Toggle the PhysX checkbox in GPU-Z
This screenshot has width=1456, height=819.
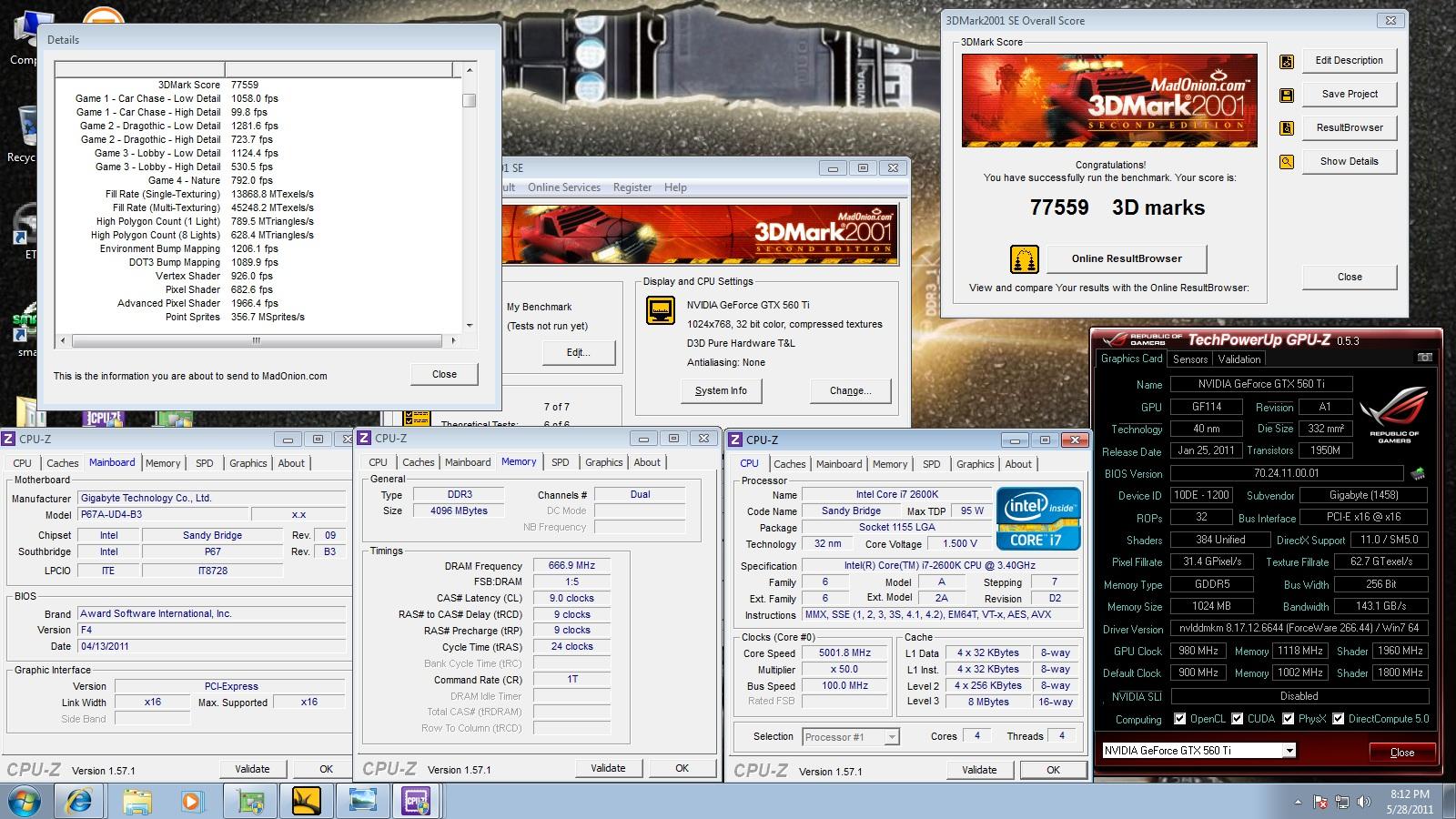point(1289,719)
